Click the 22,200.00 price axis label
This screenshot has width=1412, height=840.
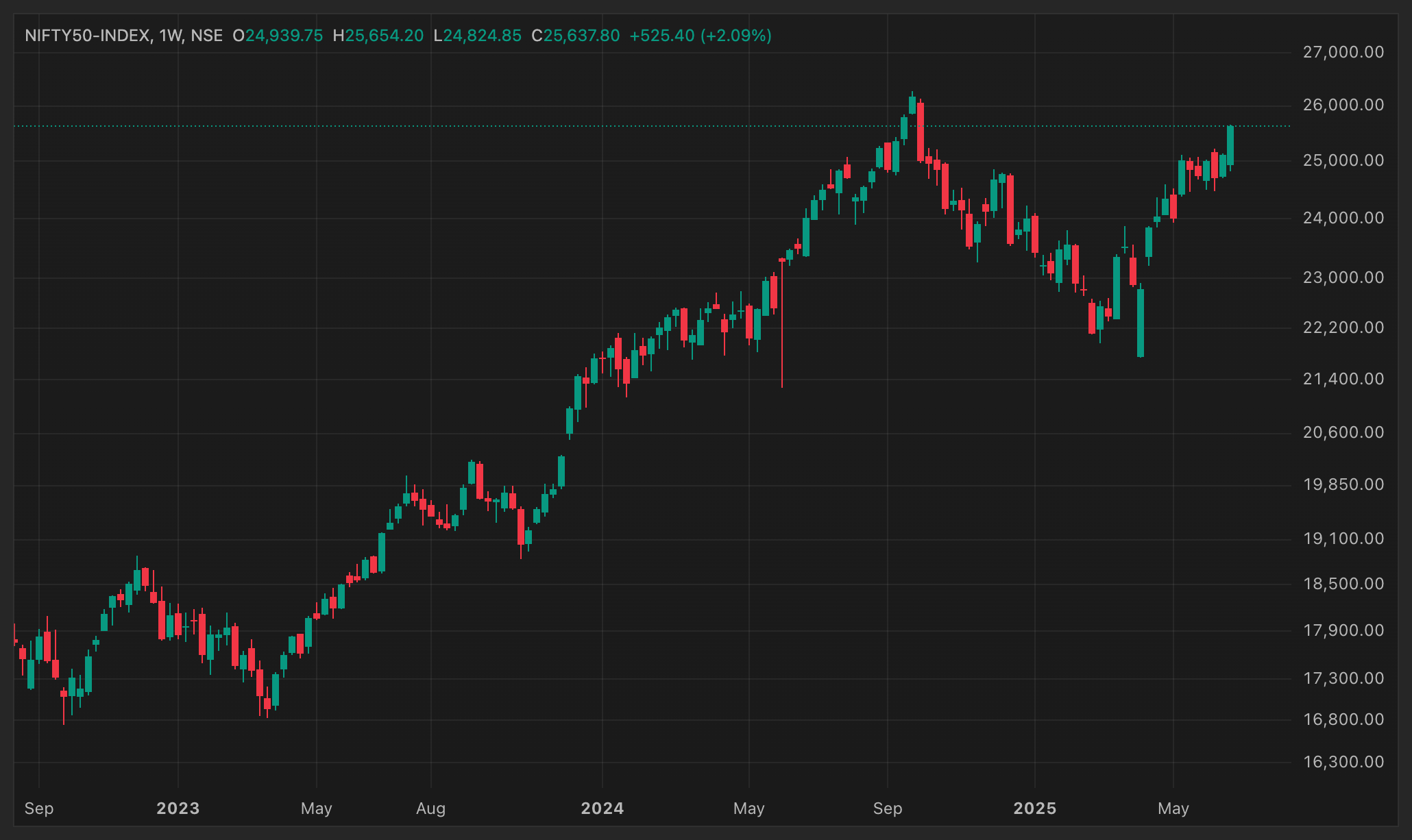coord(1343,328)
